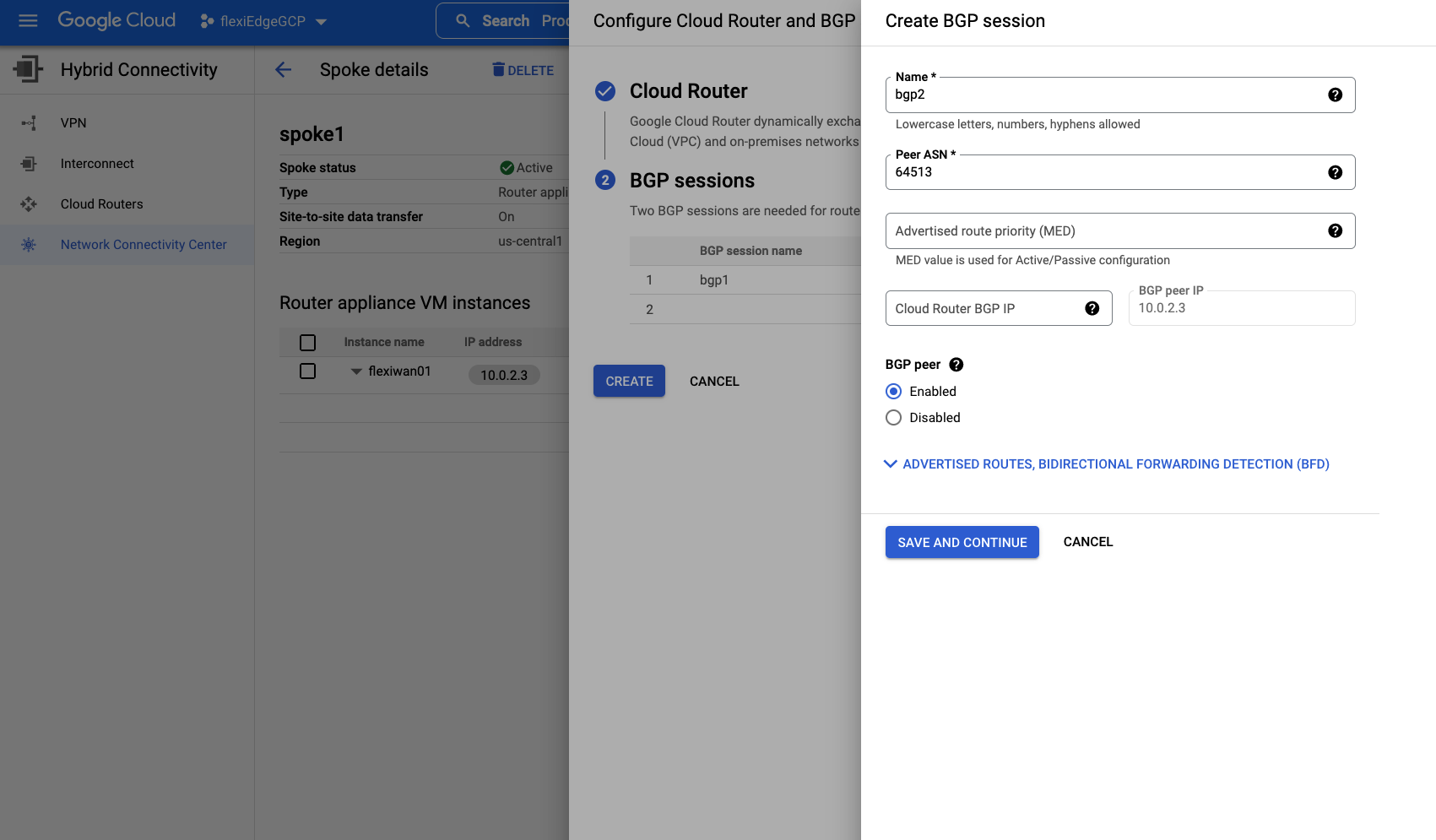Open help for Advertised route priority
The width and height of the screenshot is (1436, 840).
tap(1336, 231)
